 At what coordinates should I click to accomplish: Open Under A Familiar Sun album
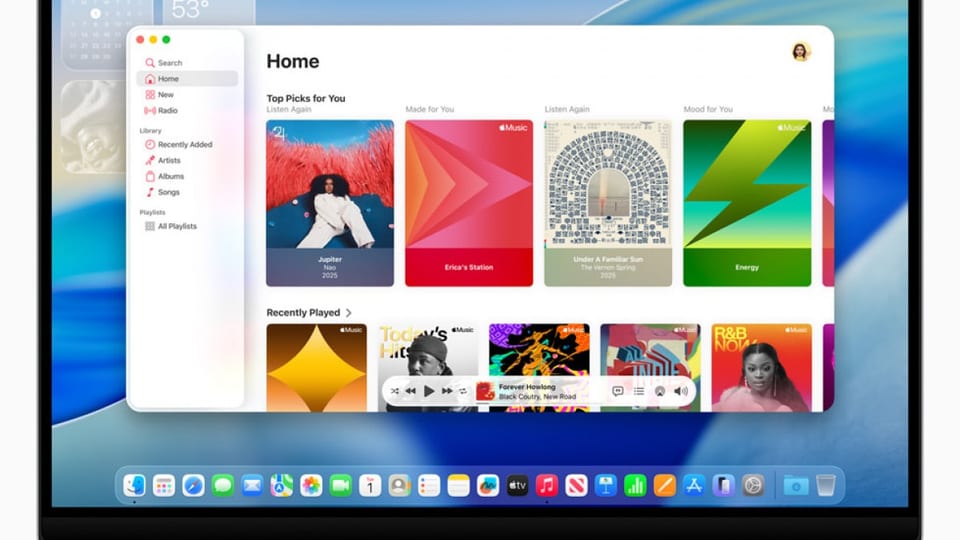[608, 203]
